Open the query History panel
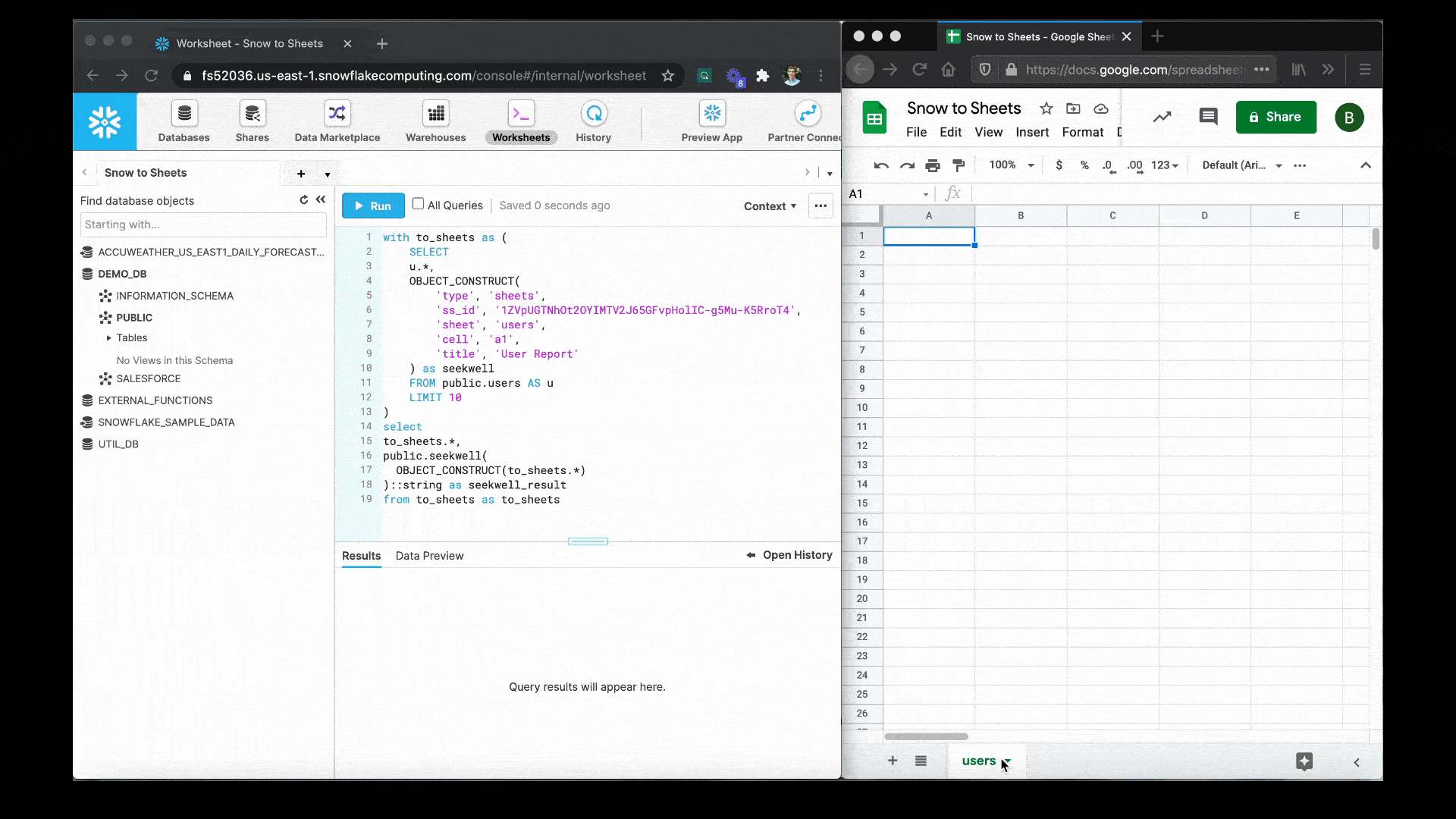This screenshot has height=819, width=1456. 594,121
